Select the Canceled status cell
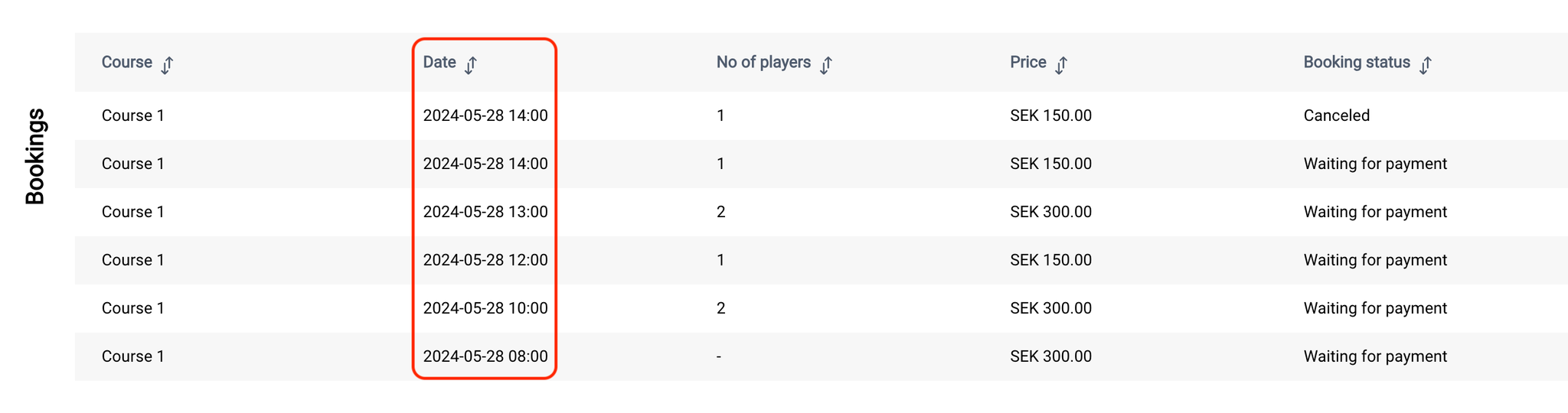This screenshot has height=413, width=1568. (1337, 115)
